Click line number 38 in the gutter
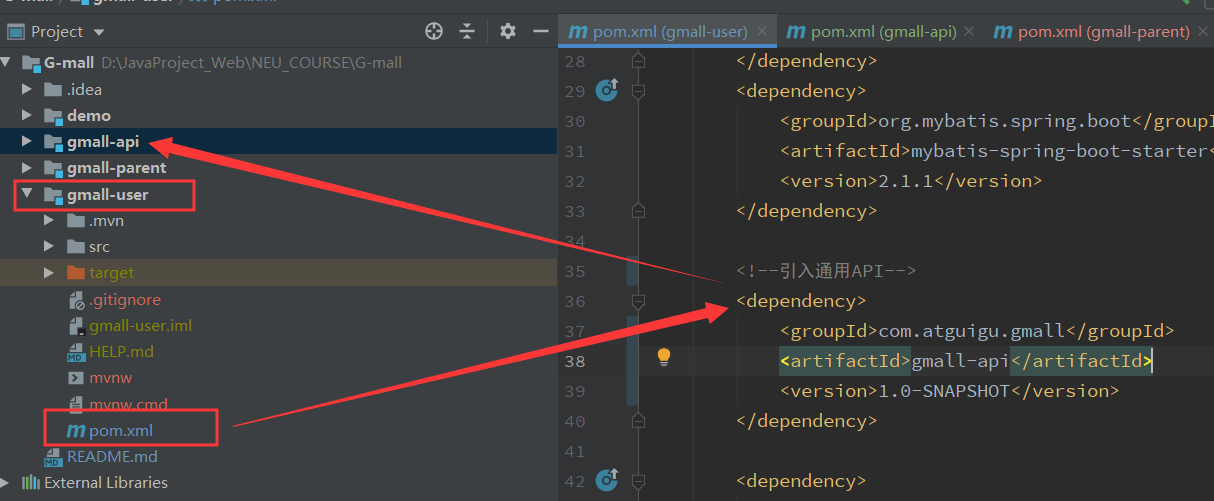 tap(573, 361)
